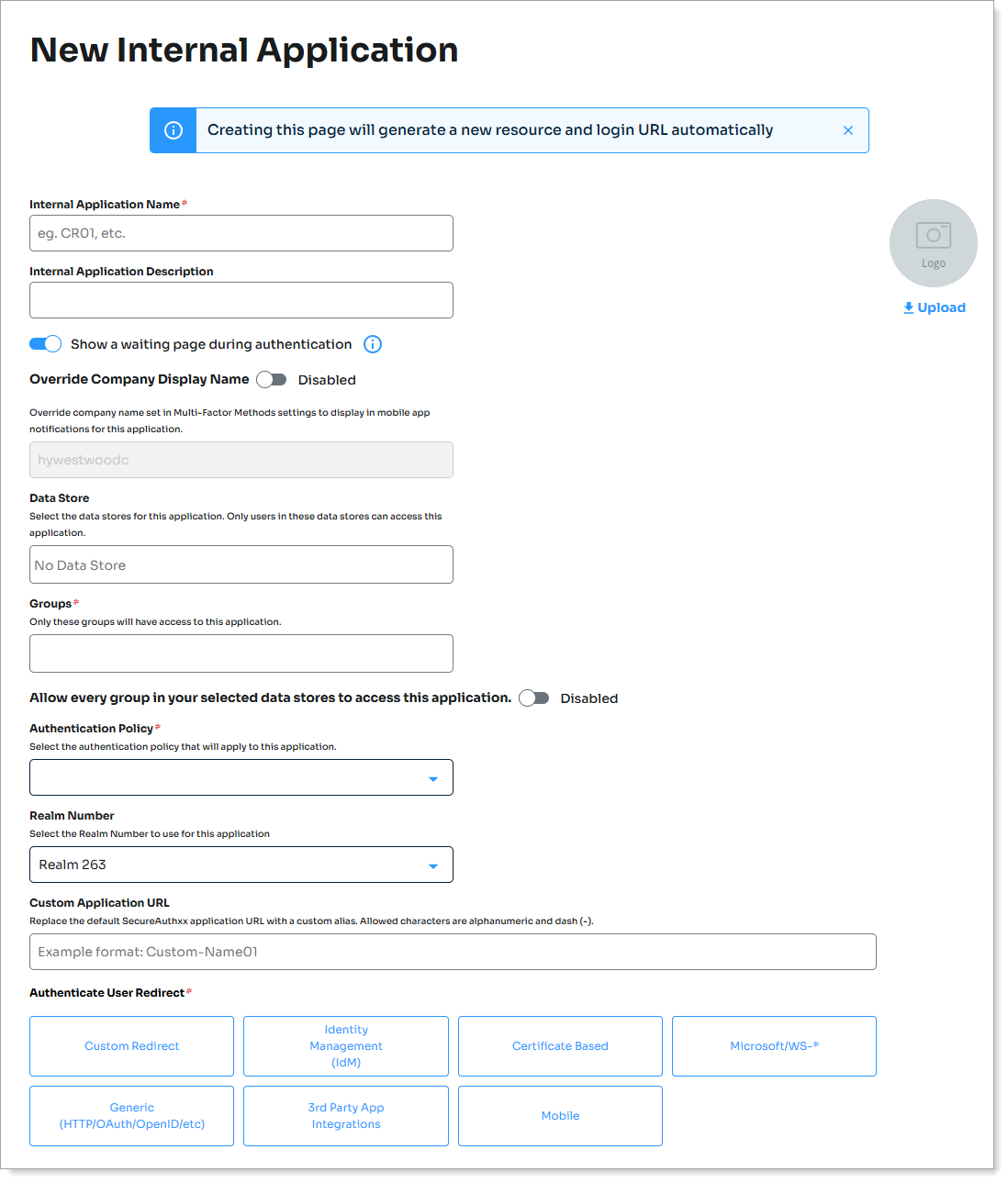1008x1183 pixels.
Task: Select the Custom Redirect option
Action: point(131,1046)
